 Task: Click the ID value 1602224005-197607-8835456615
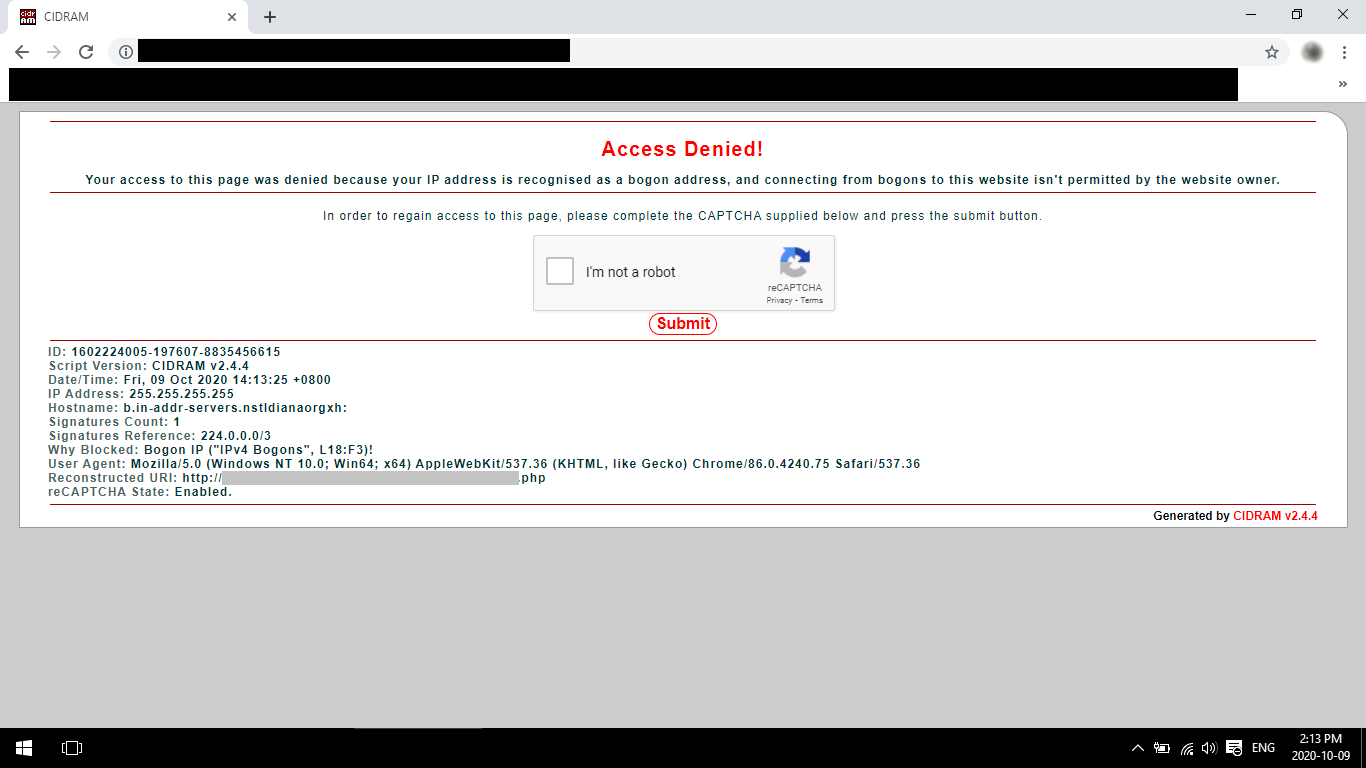[176, 352]
